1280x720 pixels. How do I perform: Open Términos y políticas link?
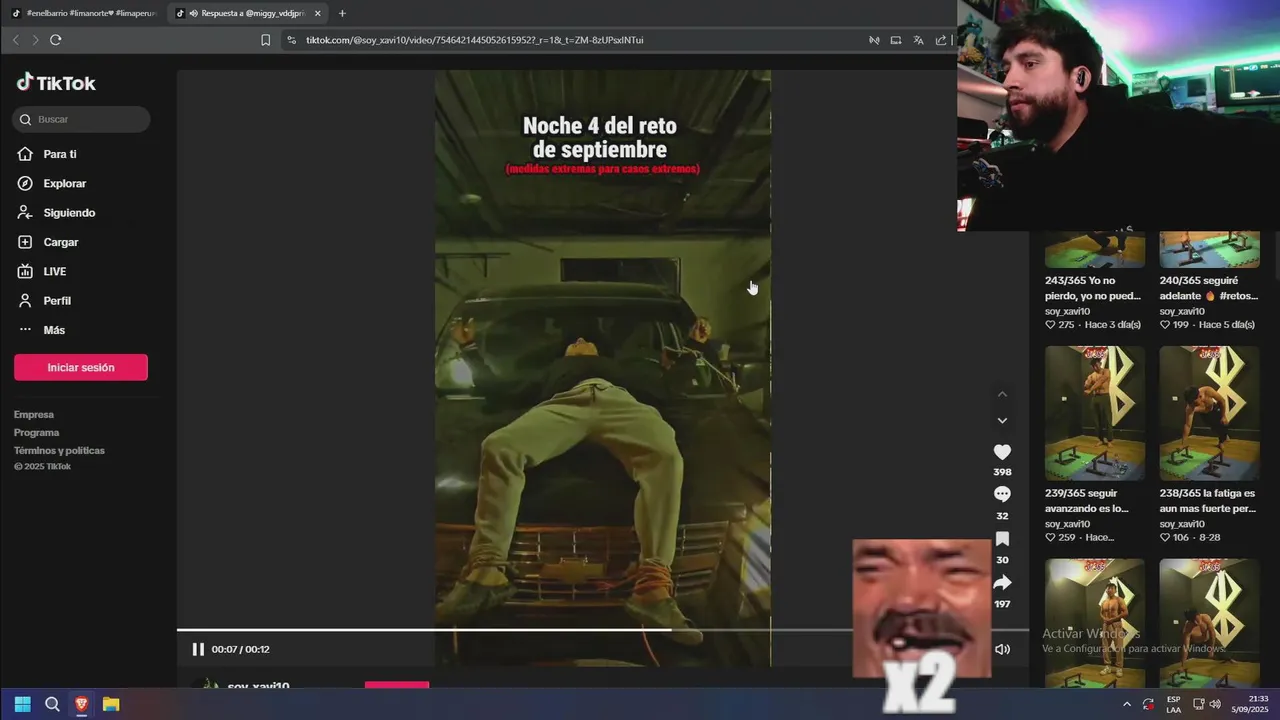click(x=59, y=451)
